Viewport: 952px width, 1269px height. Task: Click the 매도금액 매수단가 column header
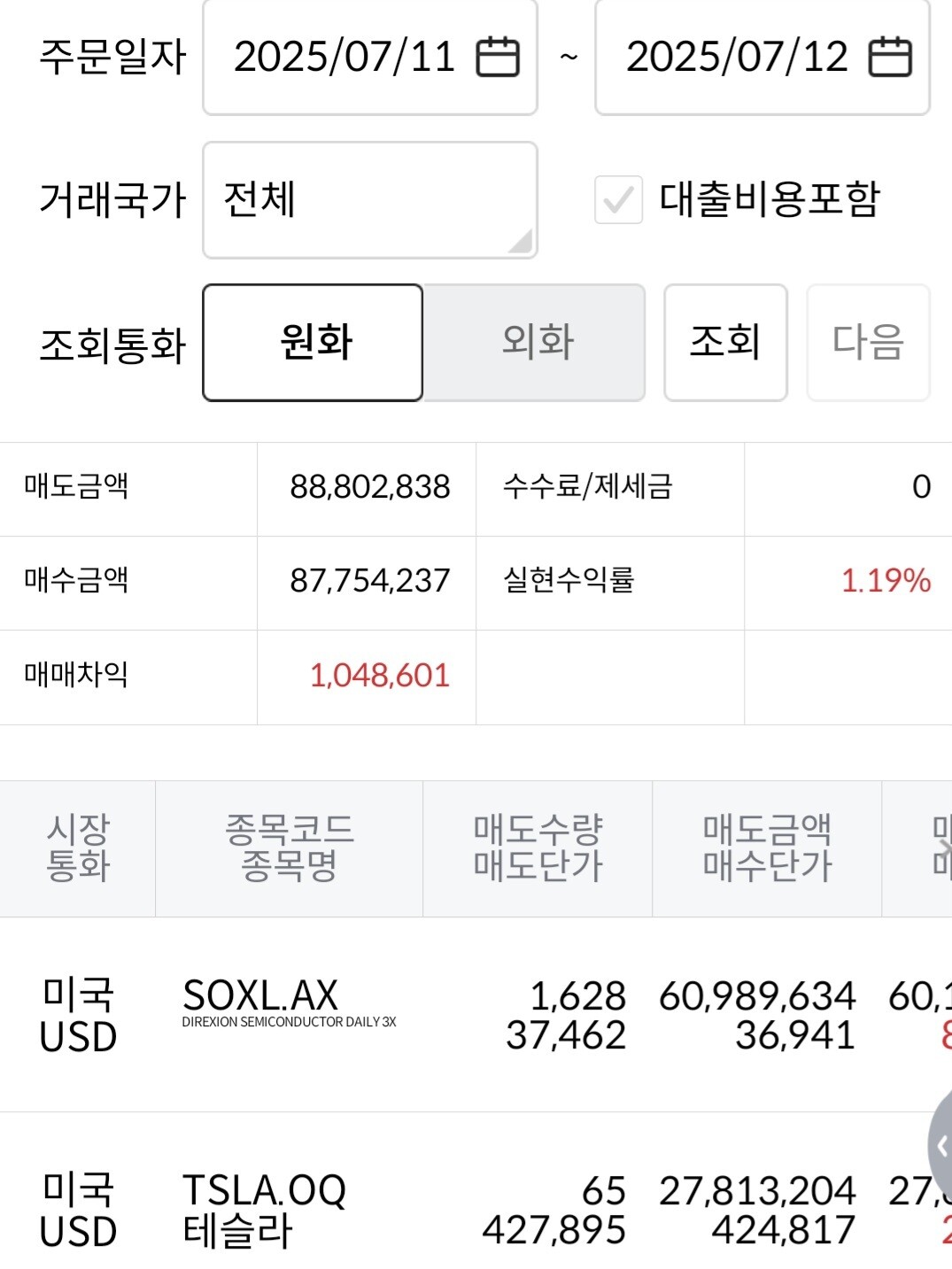(767, 848)
